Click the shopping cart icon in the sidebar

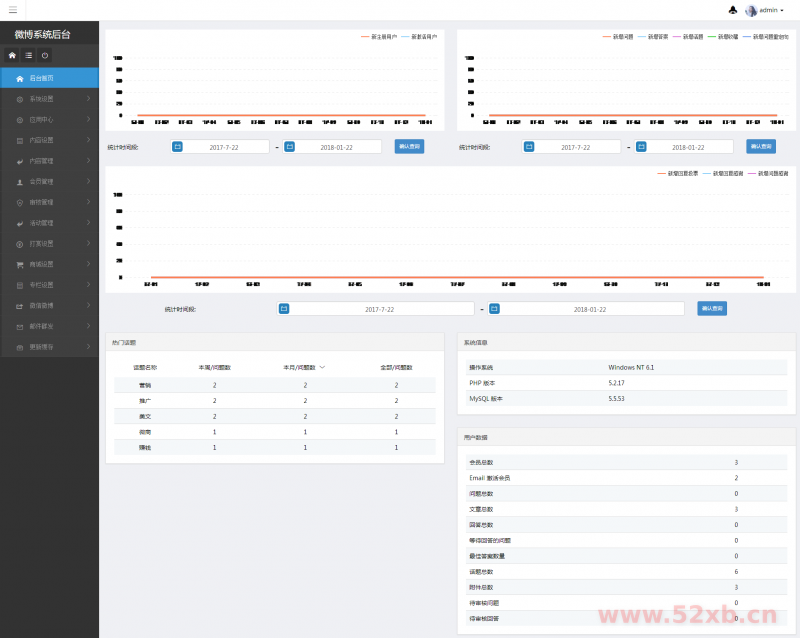click(x=20, y=264)
